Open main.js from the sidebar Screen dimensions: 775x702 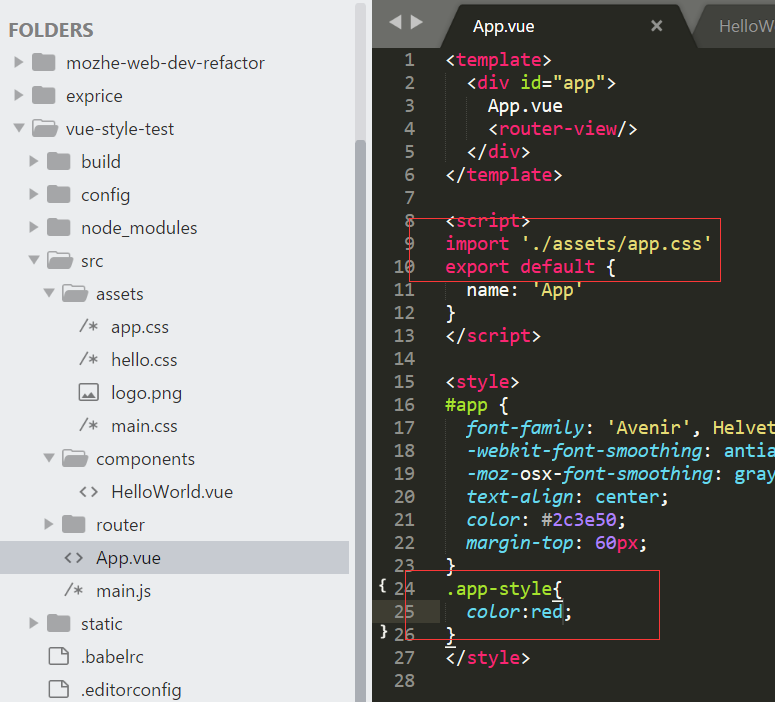click(124, 591)
